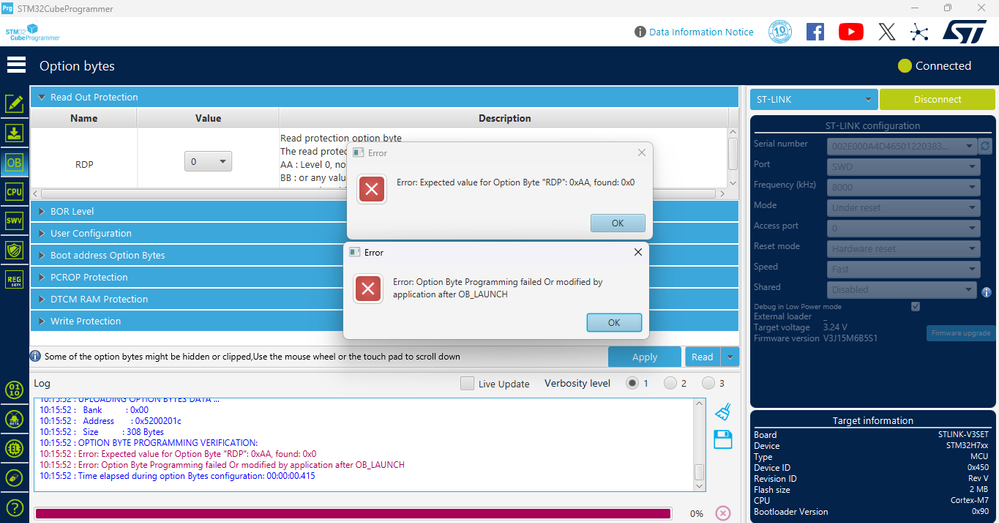The image size is (999, 523).
Task: Click the 10 years anniversary badge
Action: tap(780, 32)
